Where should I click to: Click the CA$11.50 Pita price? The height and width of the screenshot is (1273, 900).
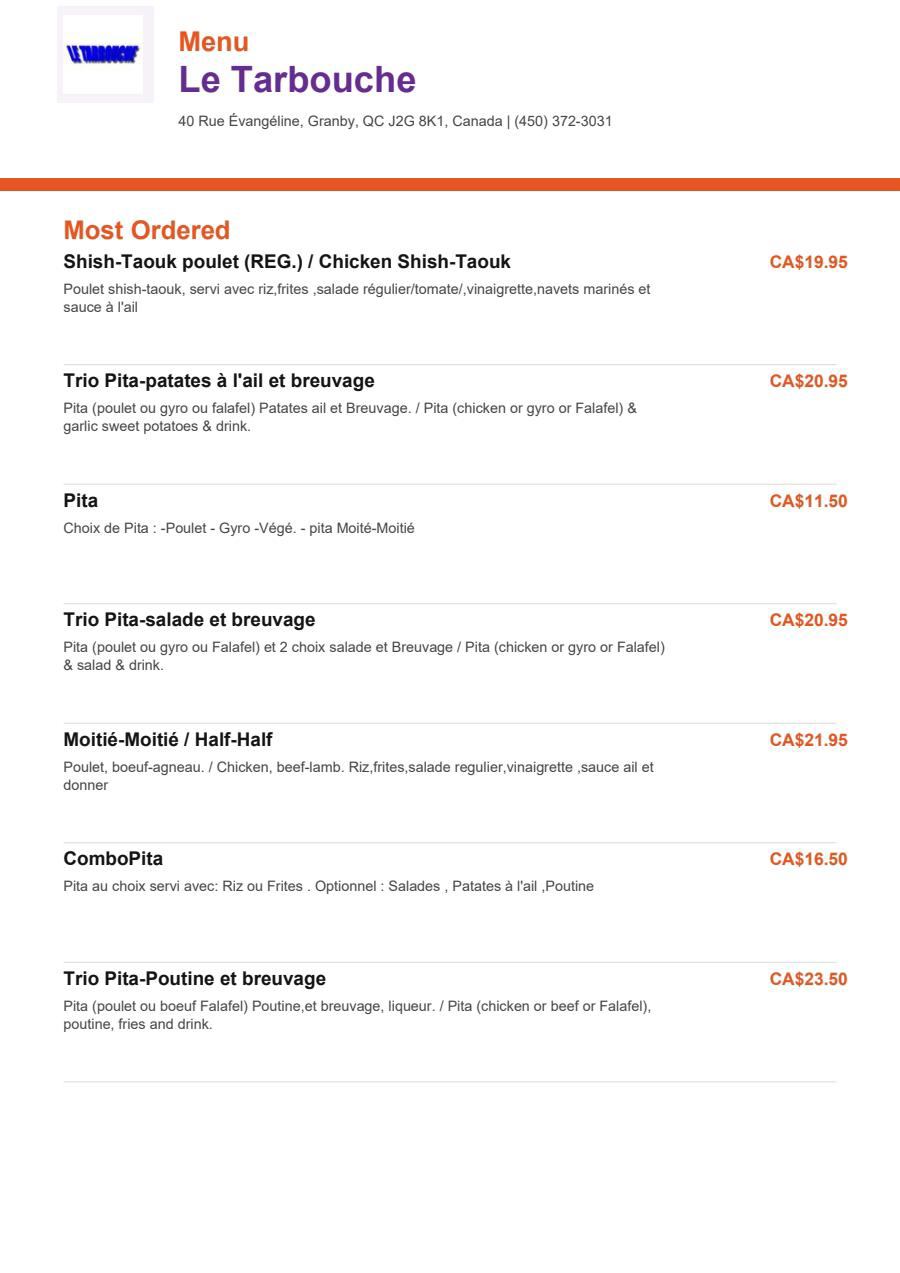click(x=808, y=501)
